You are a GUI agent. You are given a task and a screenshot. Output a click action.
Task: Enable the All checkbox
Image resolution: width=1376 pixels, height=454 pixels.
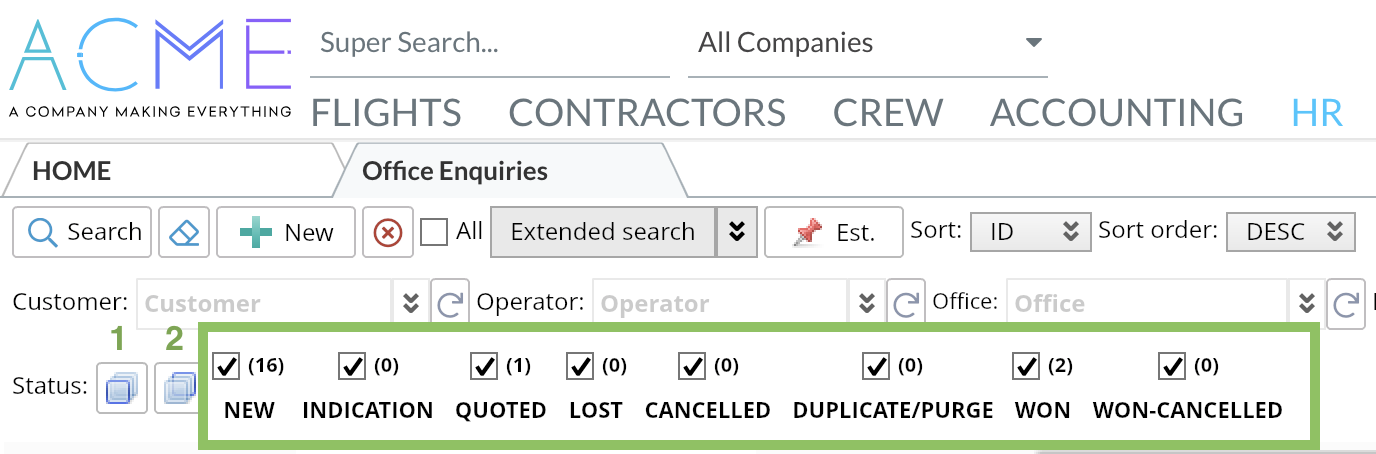tap(434, 232)
